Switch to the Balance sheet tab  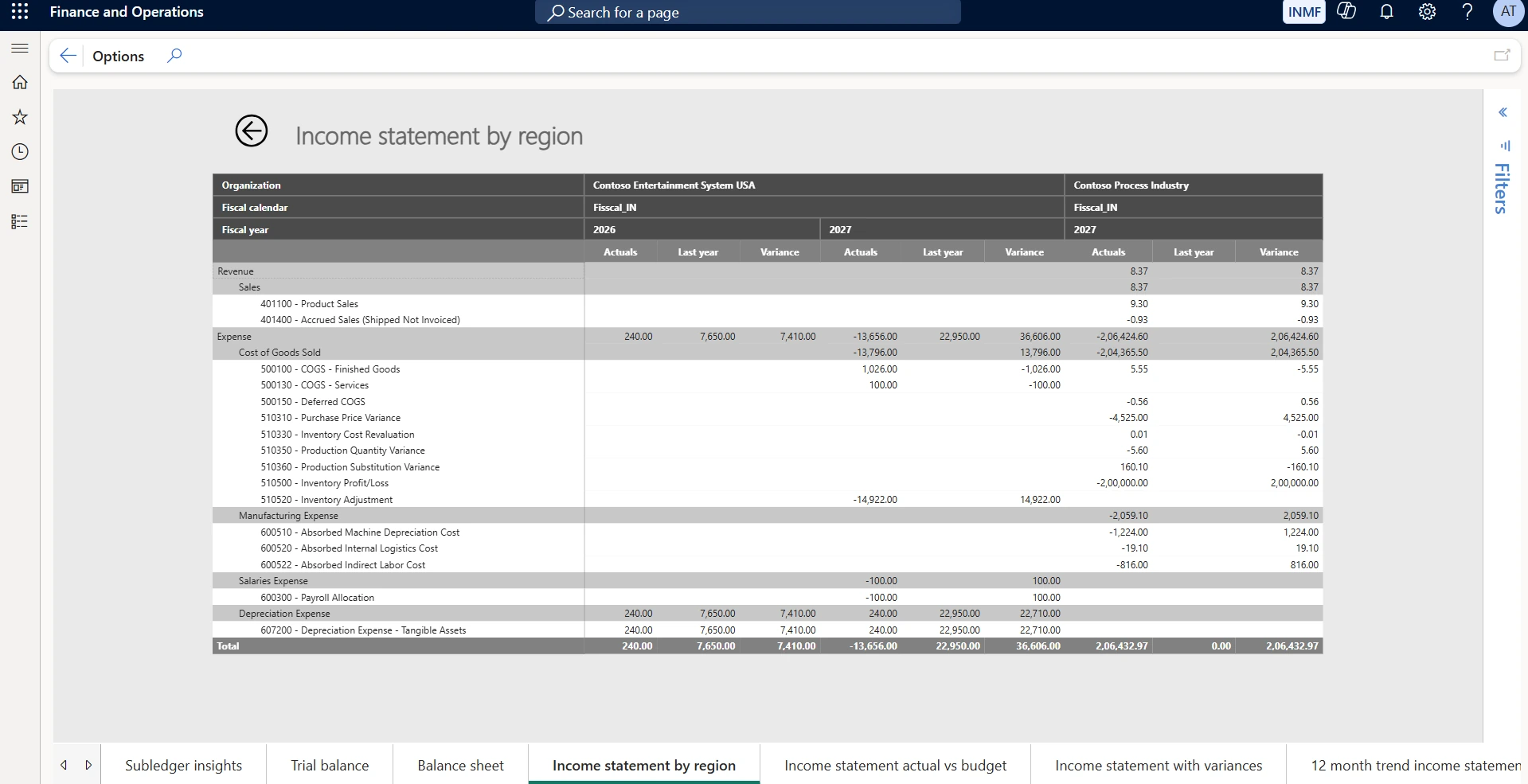pos(460,765)
